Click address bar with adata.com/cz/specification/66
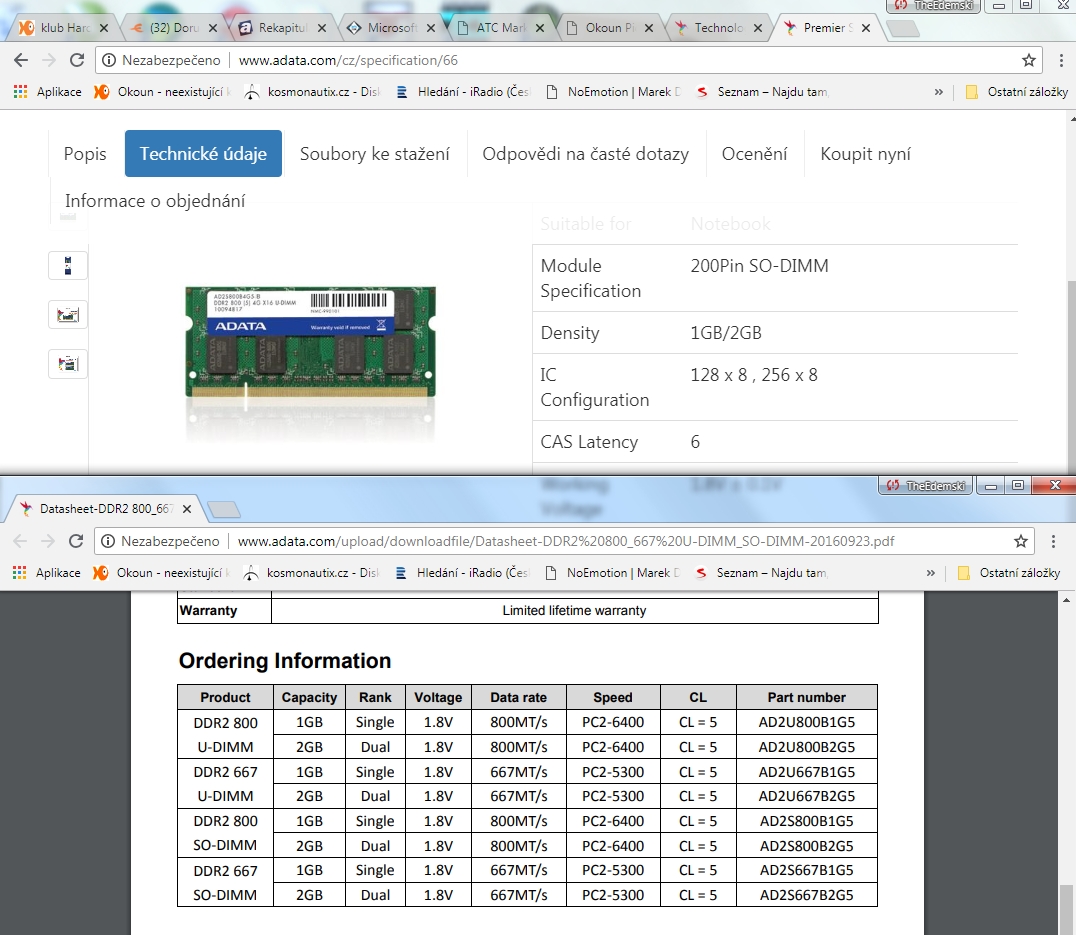This screenshot has width=1076, height=935. point(570,60)
